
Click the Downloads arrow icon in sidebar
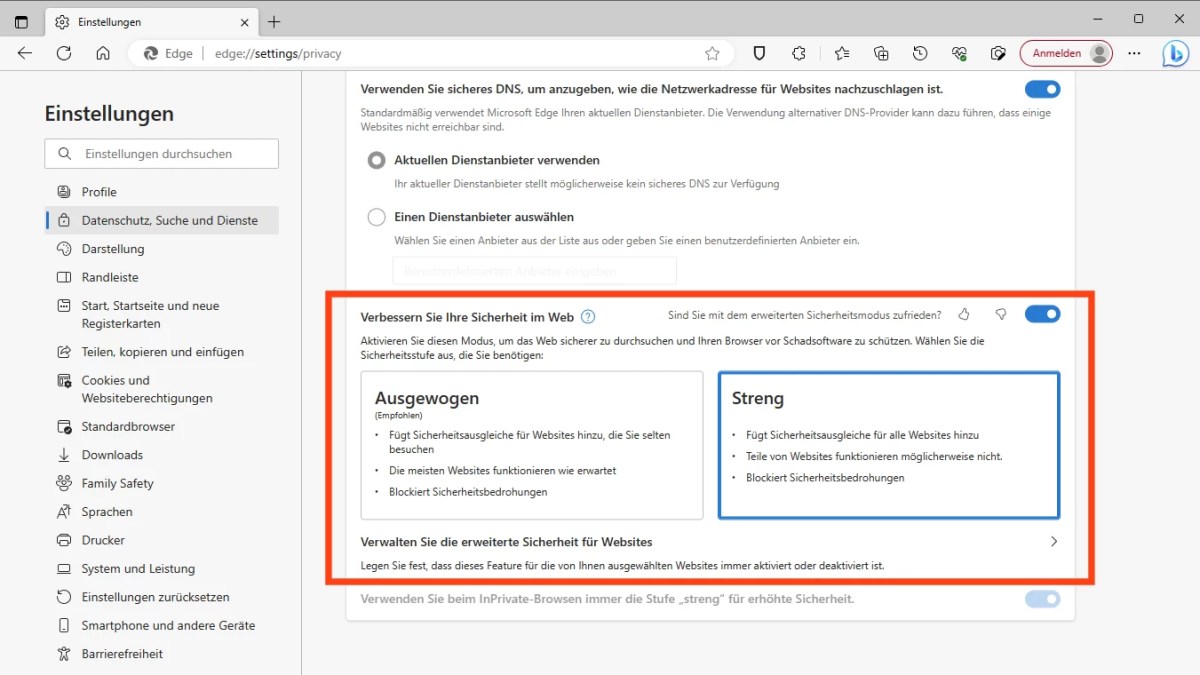click(64, 455)
